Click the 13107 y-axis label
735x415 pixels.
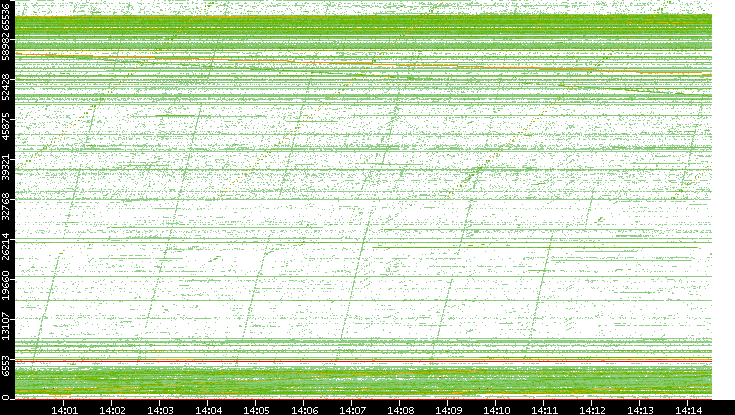5,325
